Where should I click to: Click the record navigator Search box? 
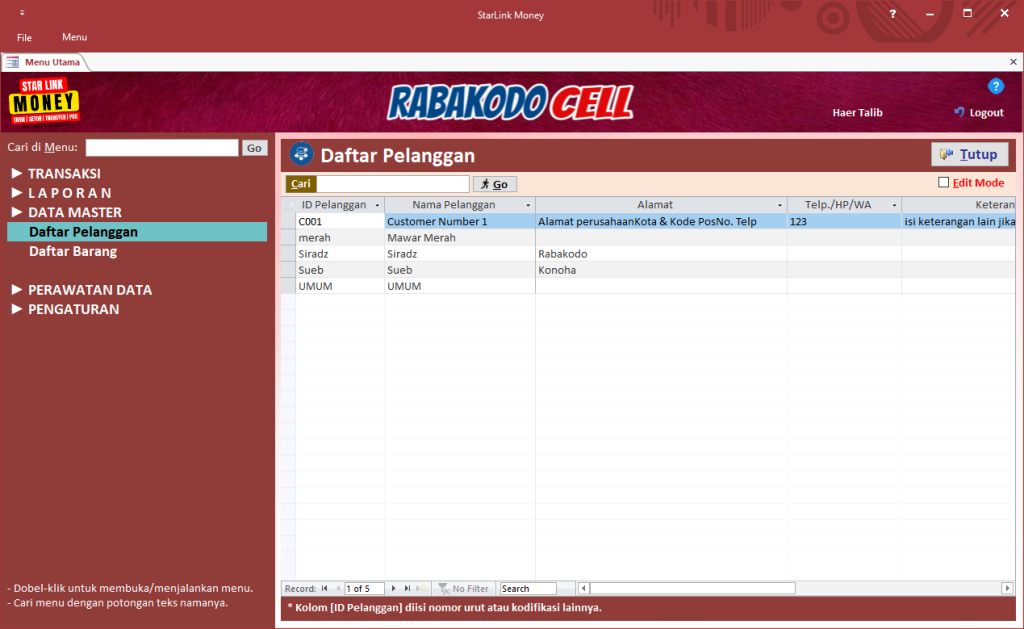(528, 589)
